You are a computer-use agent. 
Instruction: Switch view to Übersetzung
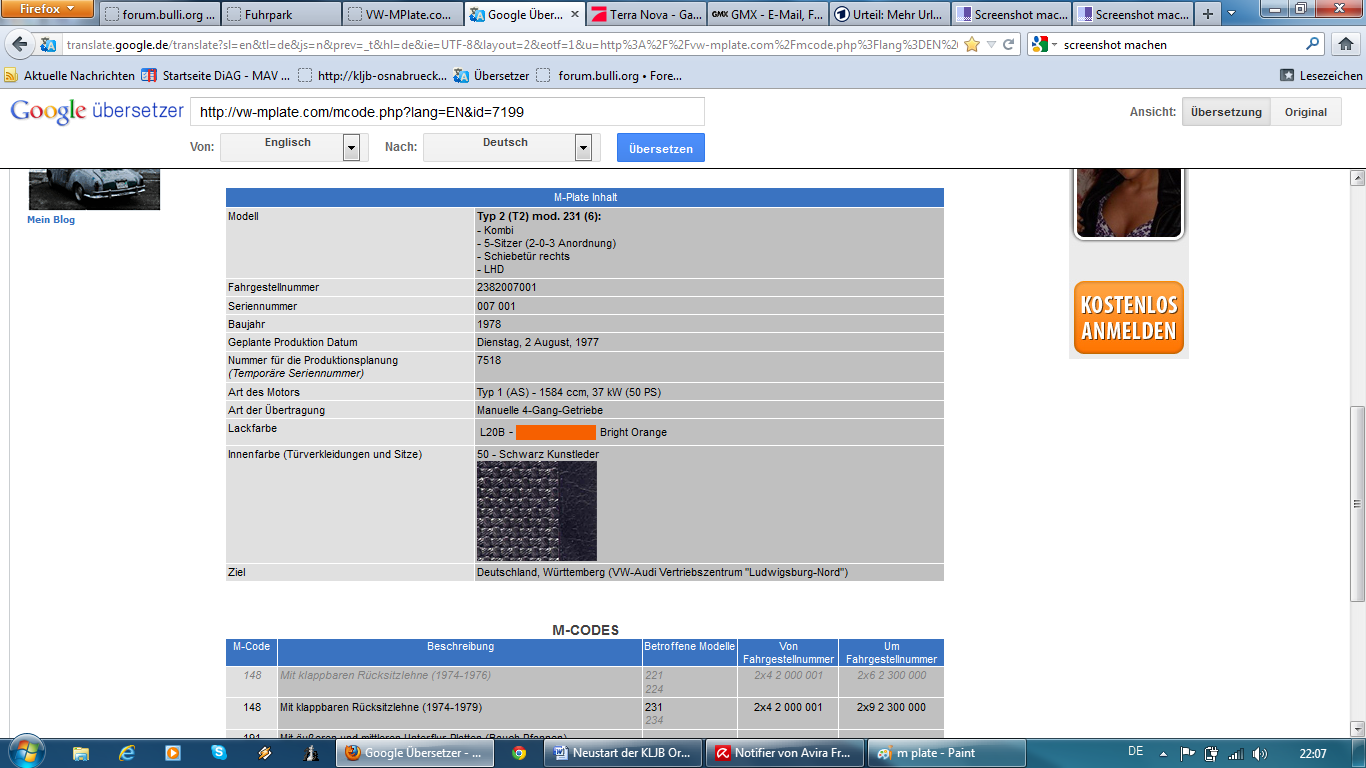click(x=1226, y=112)
